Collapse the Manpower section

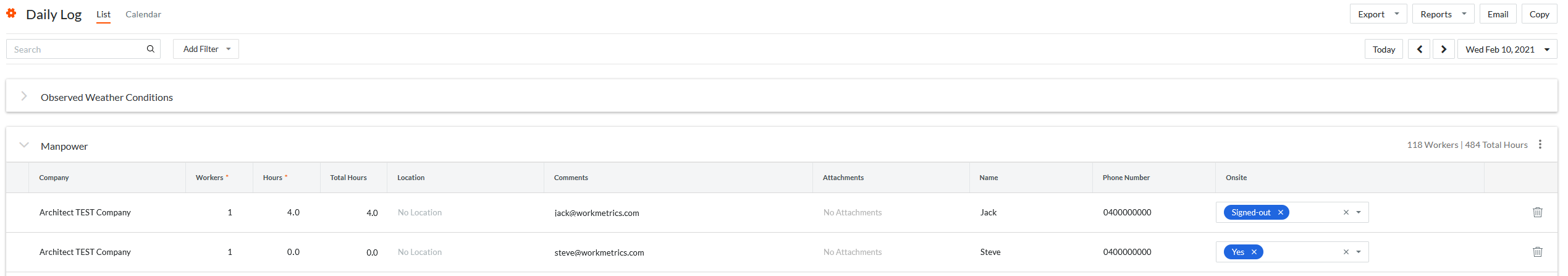(24, 145)
